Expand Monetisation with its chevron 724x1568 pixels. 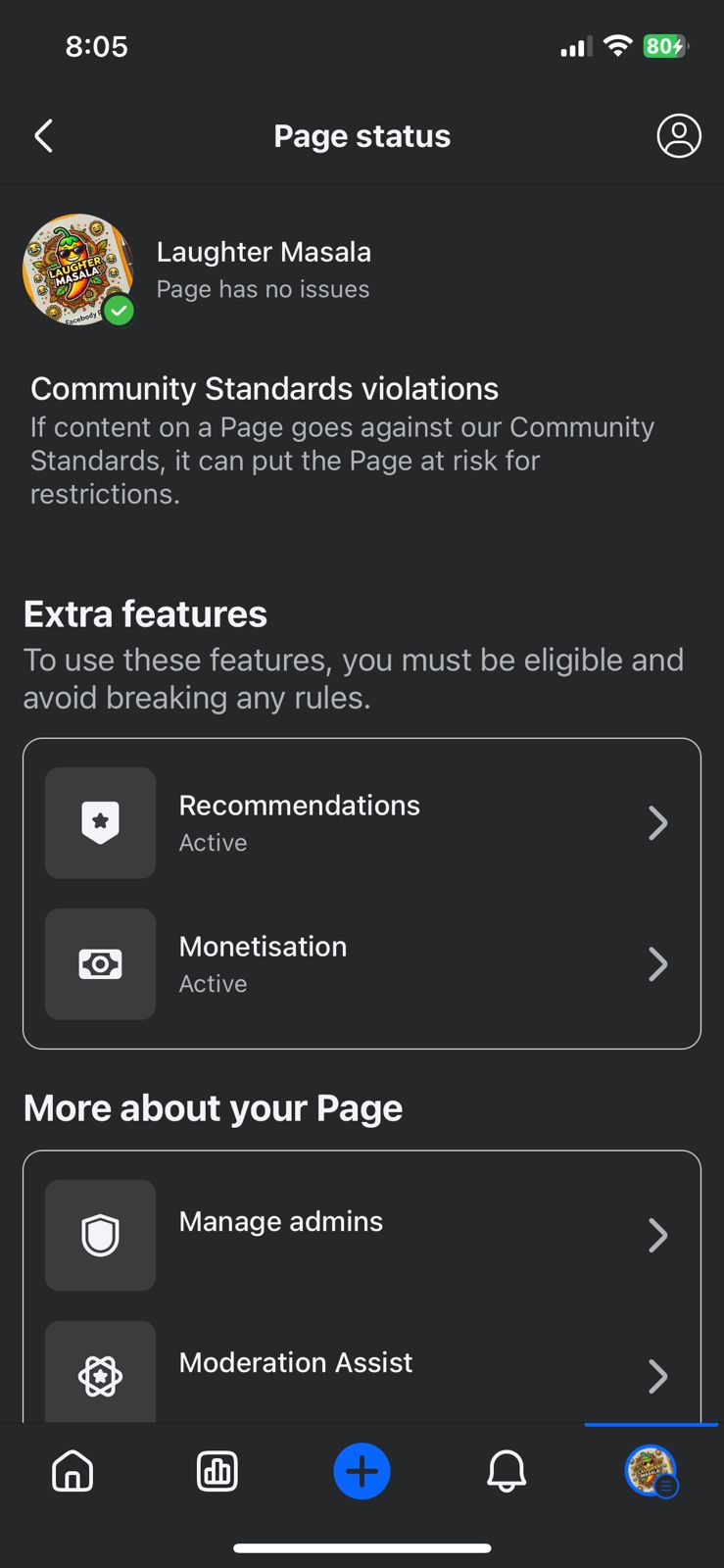[x=657, y=964]
